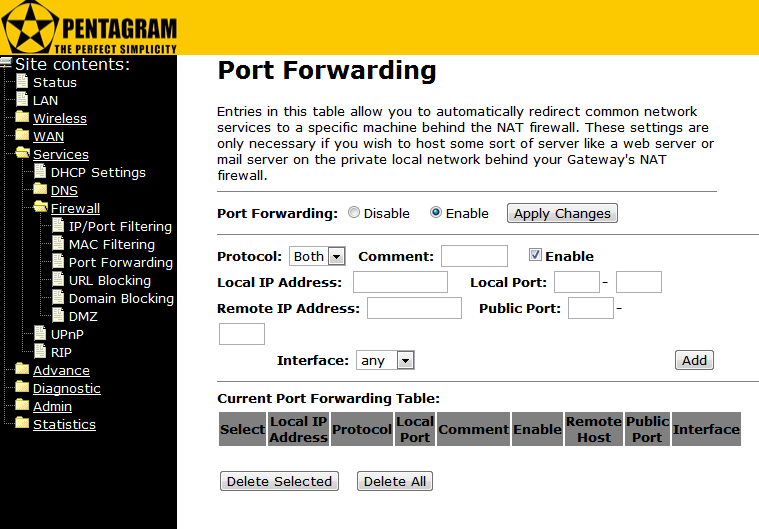This screenshot has height=529, width=759.
Task: Open the Interface dropdown
Action: click(x=385, y=360)
